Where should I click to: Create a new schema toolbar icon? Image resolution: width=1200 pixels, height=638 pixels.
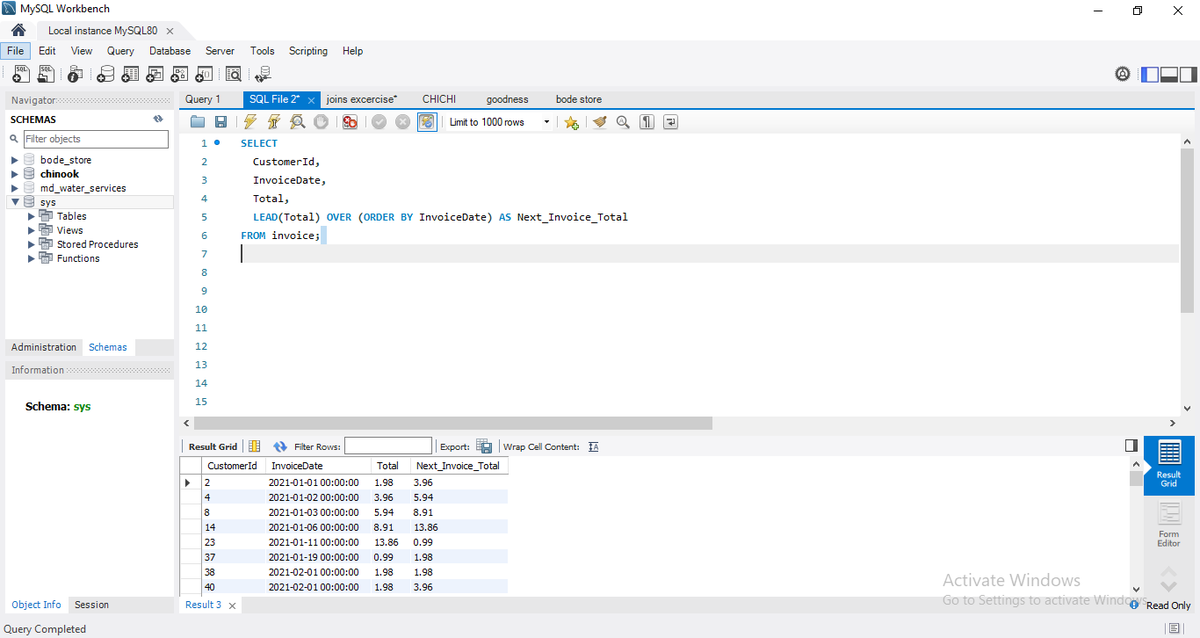point(106,73)
